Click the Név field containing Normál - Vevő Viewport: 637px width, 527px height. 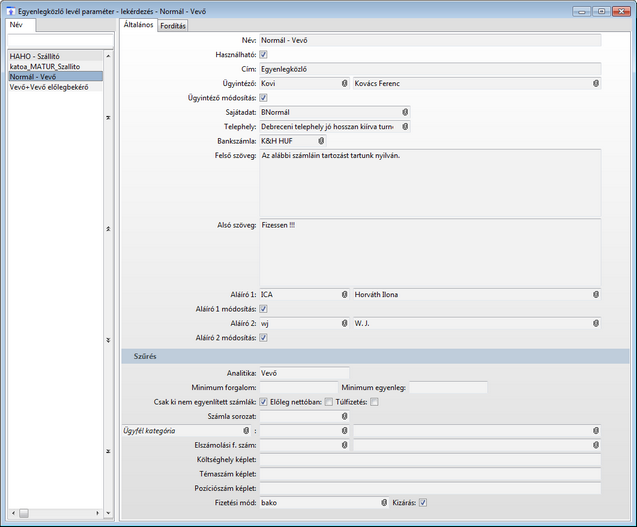pos(430,41)
